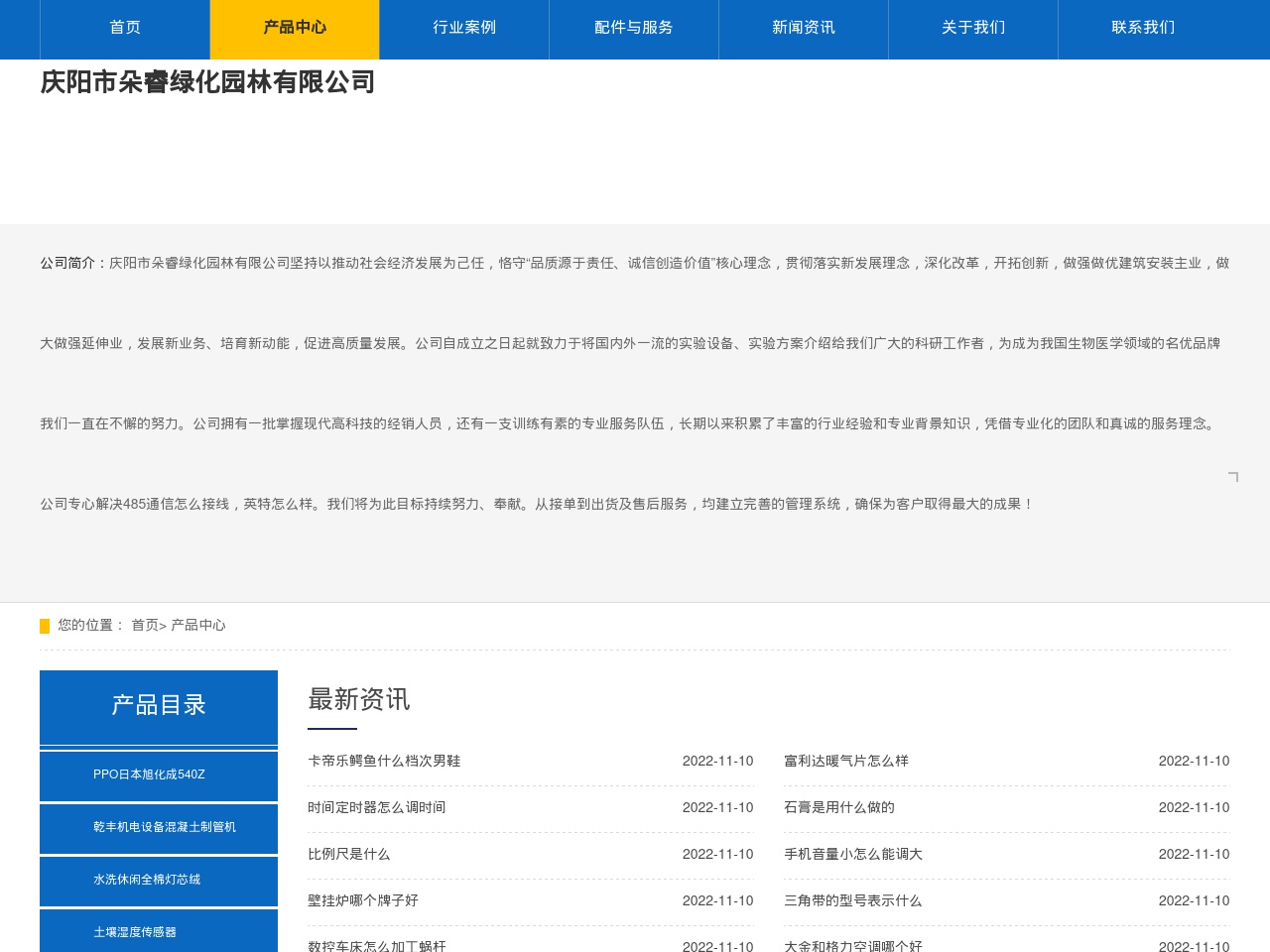Click the date beside 石膏是用什么做的
1270x952 pixels.
(1194, 807)
